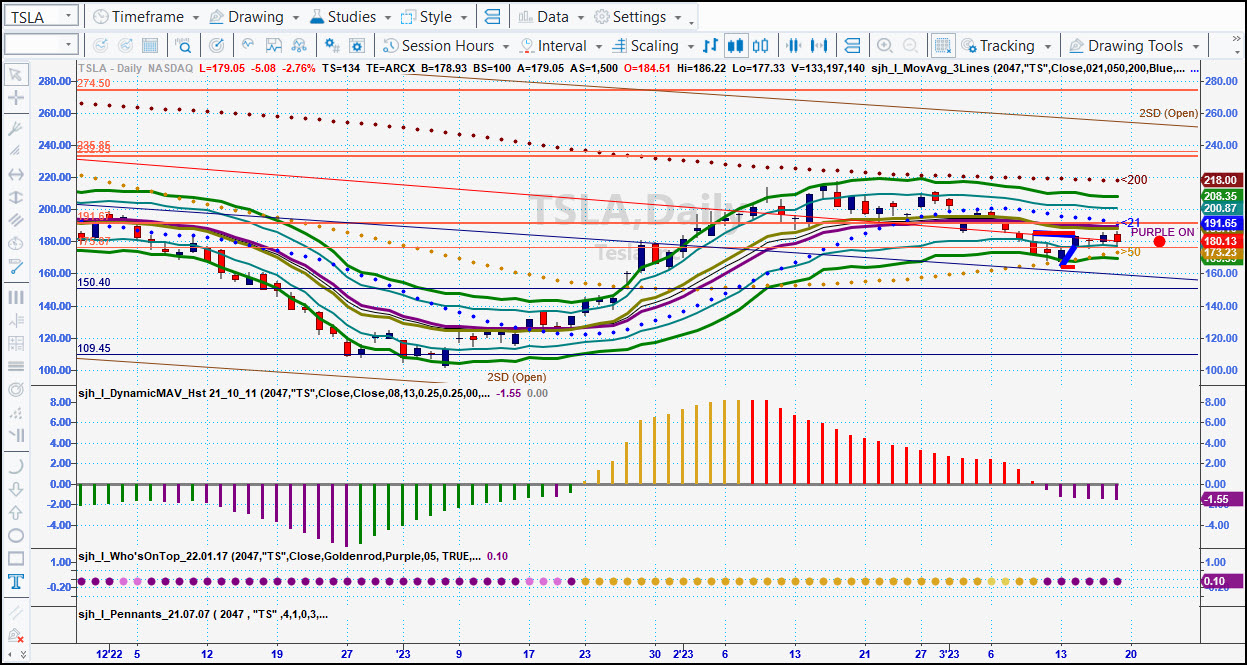This screenshot has width=1247, height=665.
Task: Open the Data menu
Action: (551, 17)
